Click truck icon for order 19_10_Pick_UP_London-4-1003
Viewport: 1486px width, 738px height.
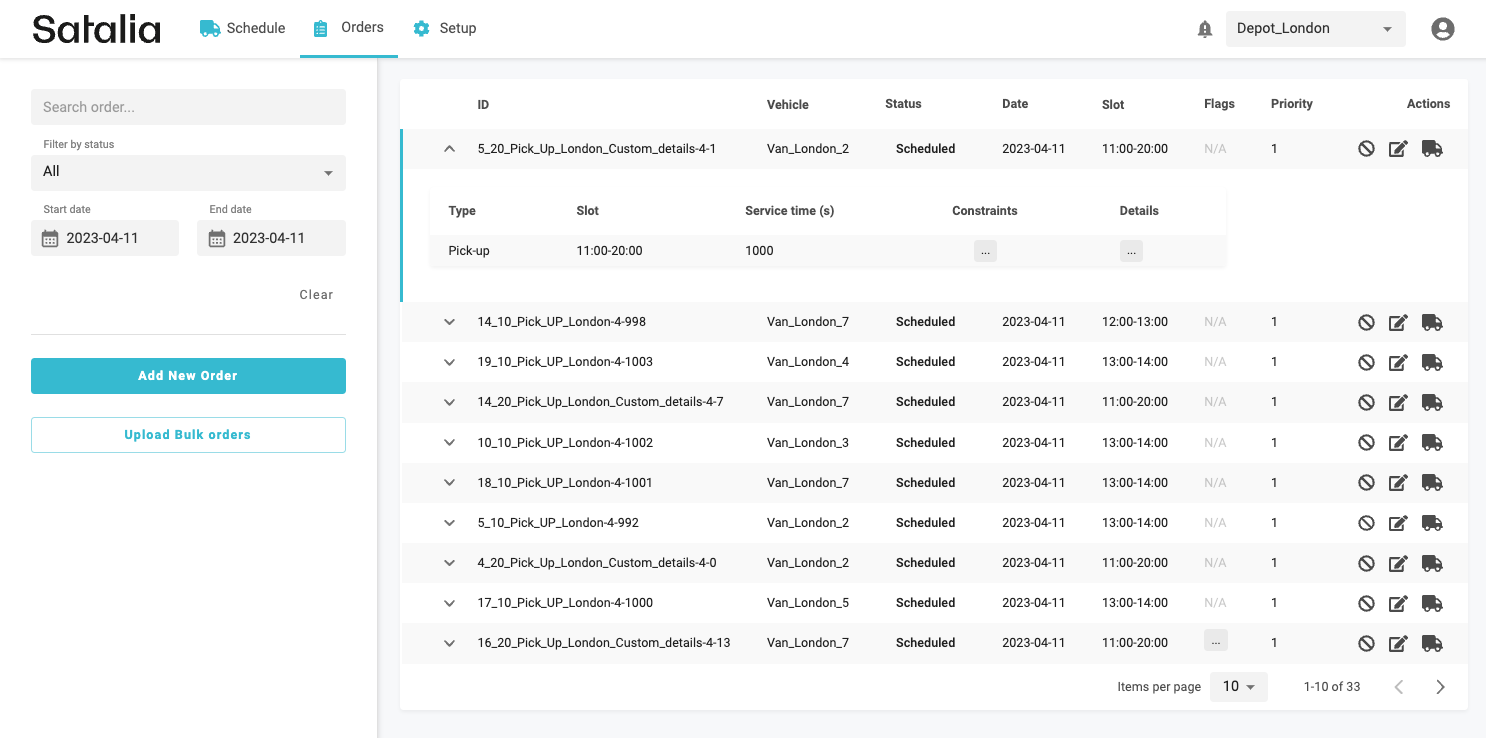tap(1432, 362)
